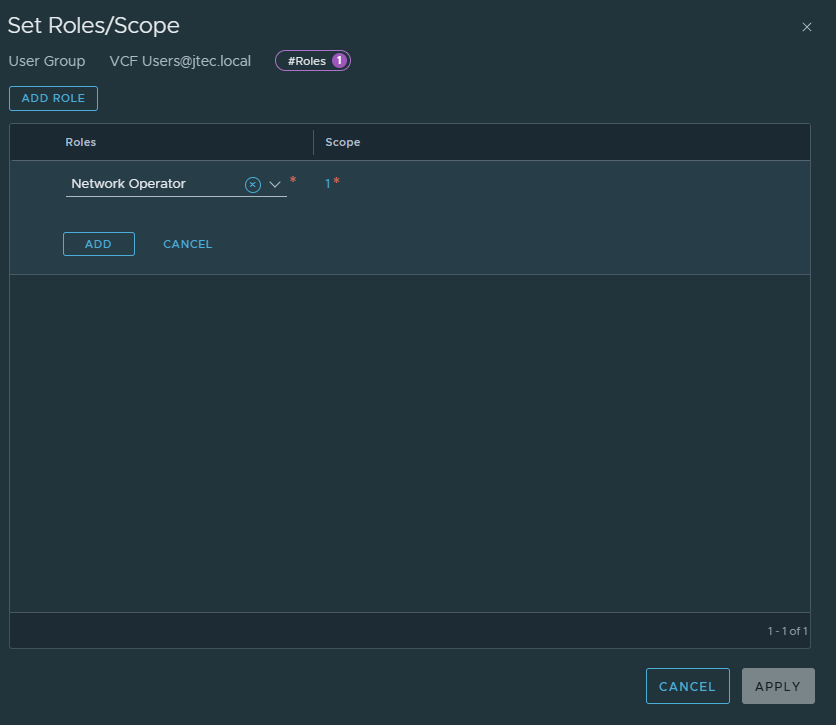Sort by the Roles column header

click(x=81, y=142)
